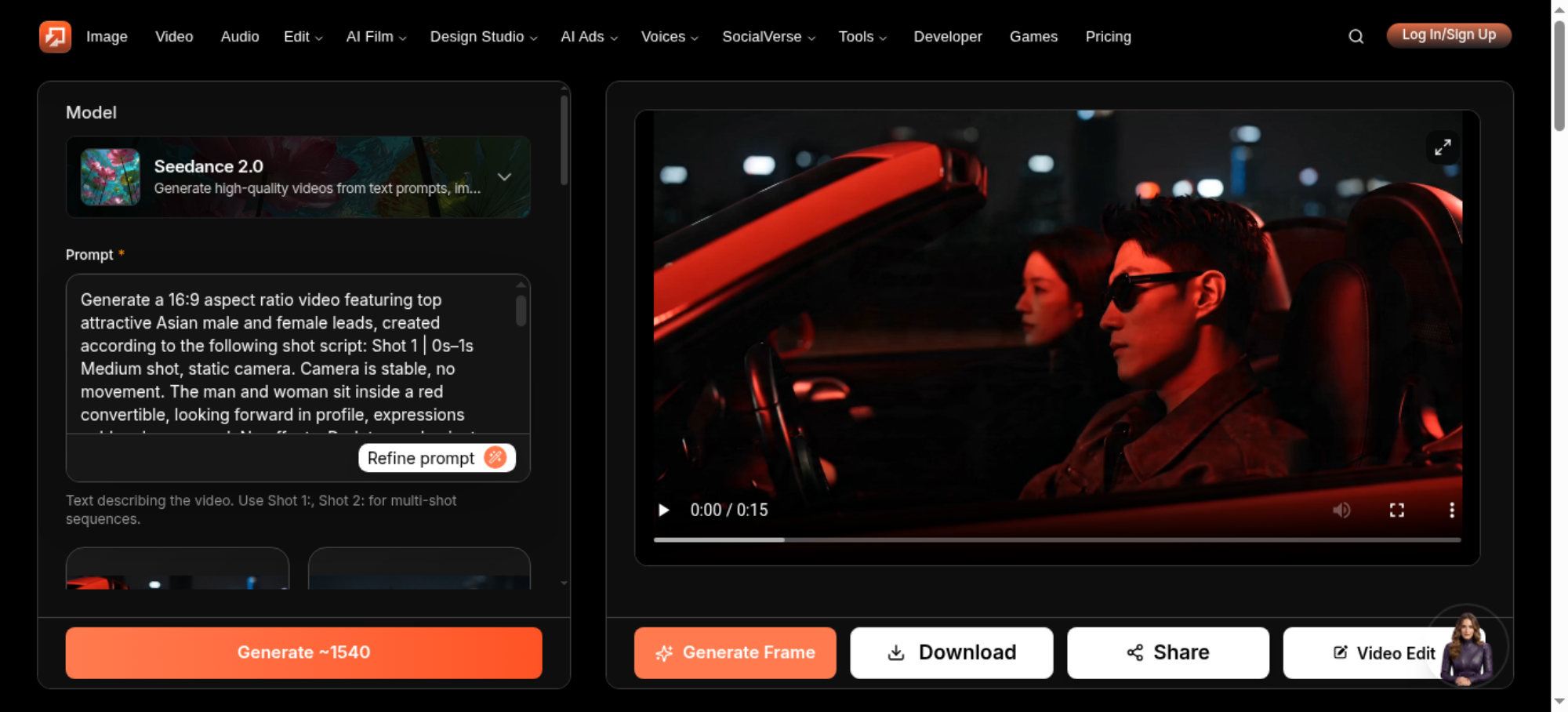
Task: Expand the Design Studio menu
Action: pos(484,36)
